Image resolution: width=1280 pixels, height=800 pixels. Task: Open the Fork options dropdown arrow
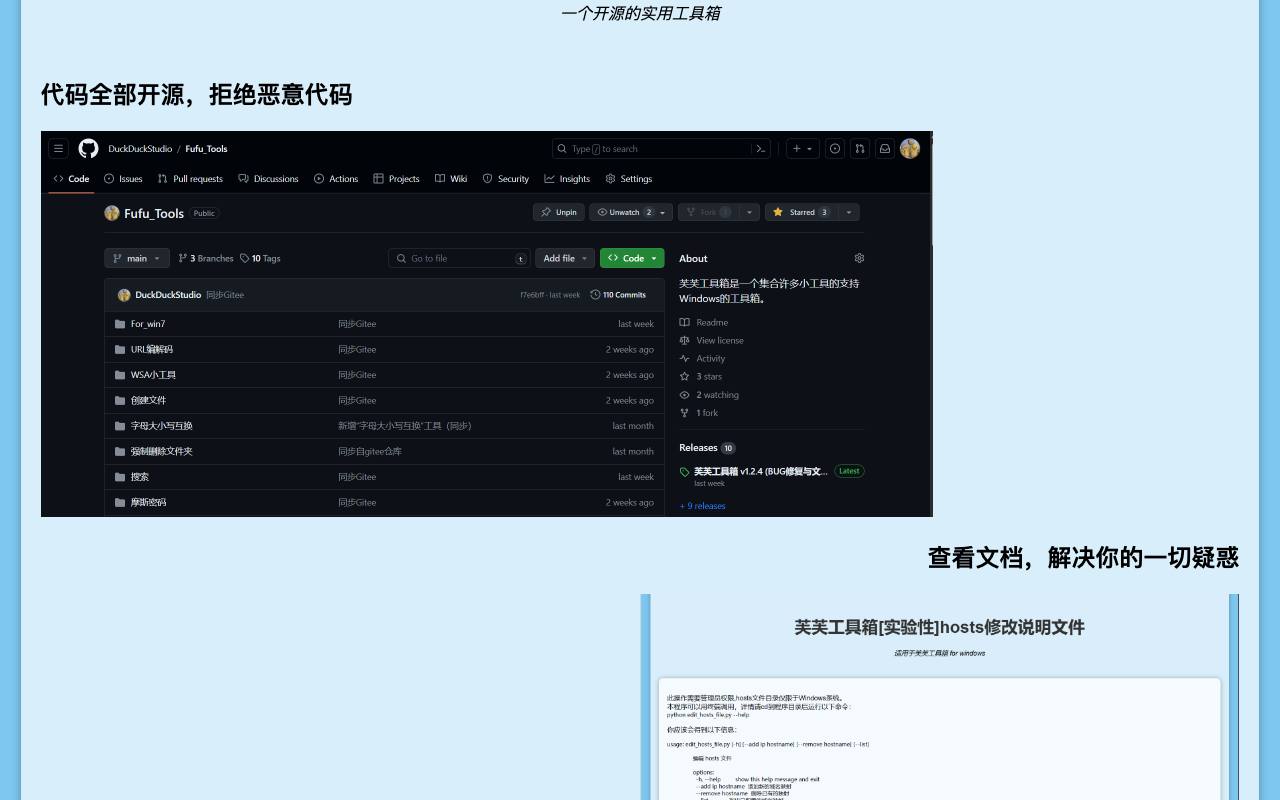(749, 212)
